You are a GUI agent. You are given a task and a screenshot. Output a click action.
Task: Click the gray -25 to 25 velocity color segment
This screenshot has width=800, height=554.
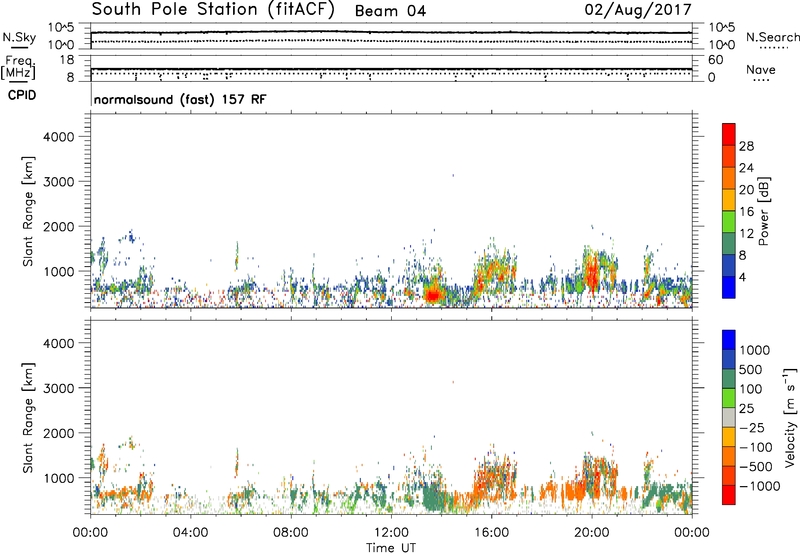[x=729, y=417]
